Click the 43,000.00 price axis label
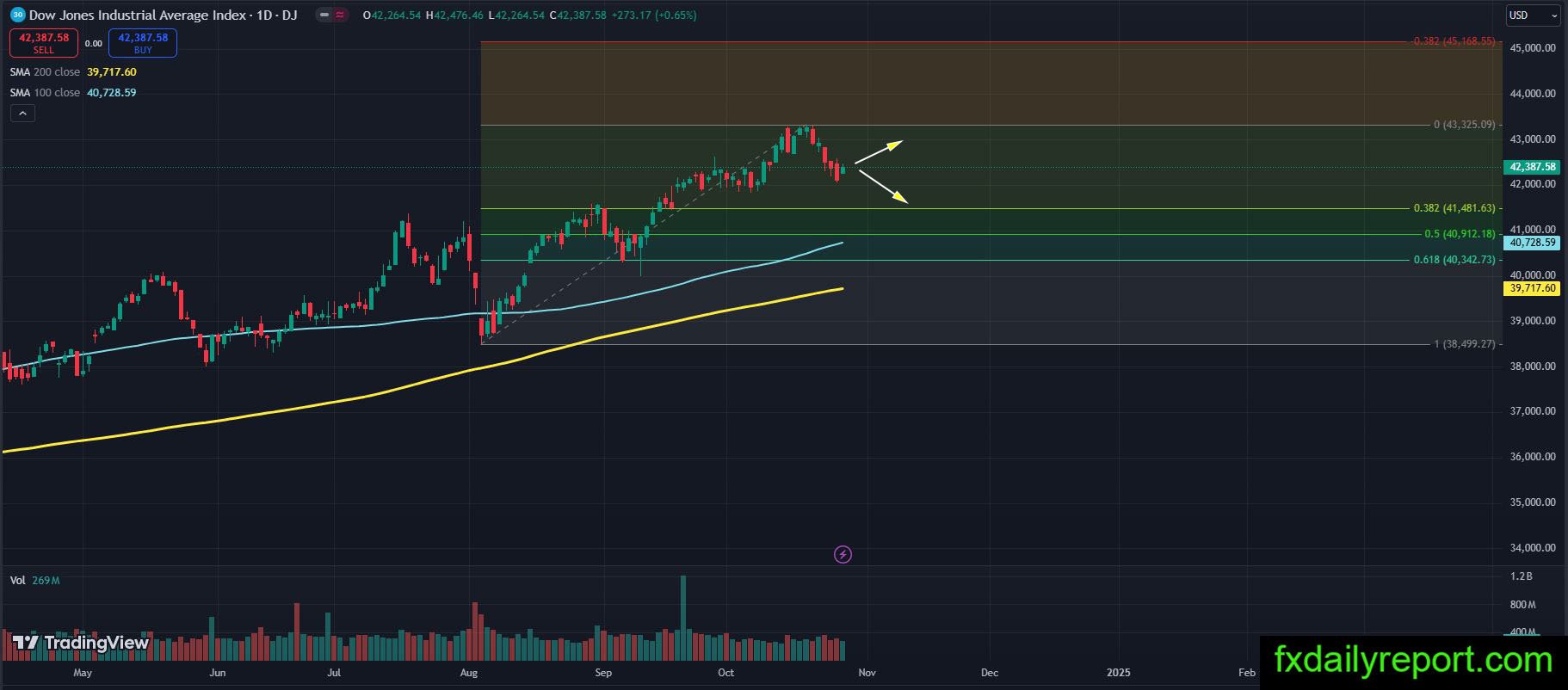 pos(1533,139)
